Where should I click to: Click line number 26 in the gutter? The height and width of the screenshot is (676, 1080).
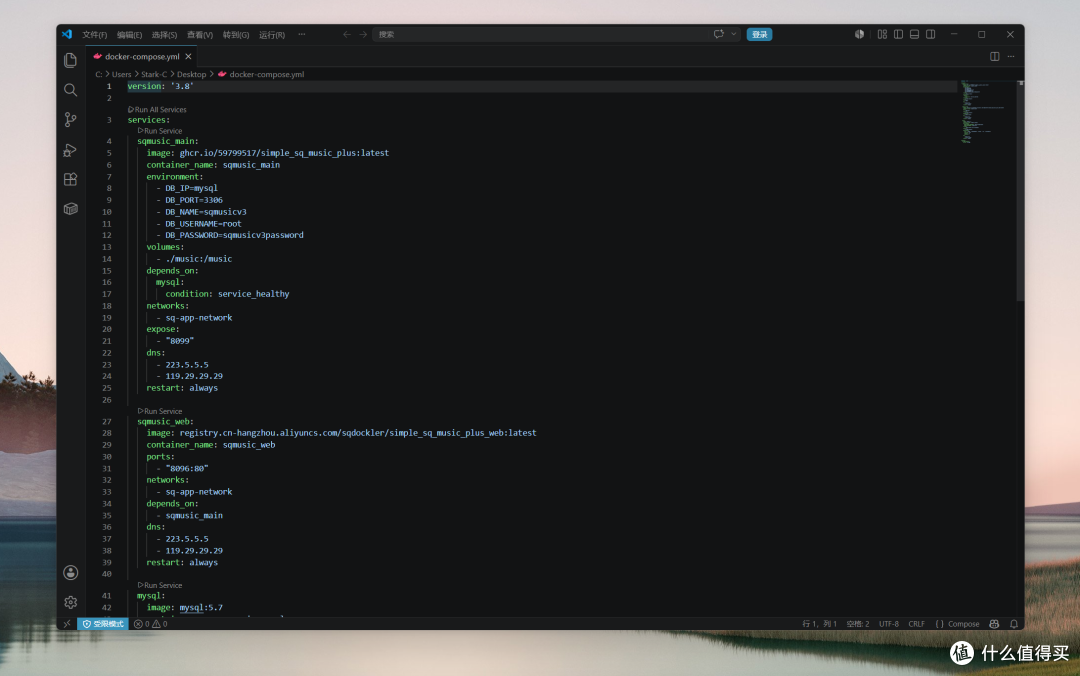click(107, 400)
